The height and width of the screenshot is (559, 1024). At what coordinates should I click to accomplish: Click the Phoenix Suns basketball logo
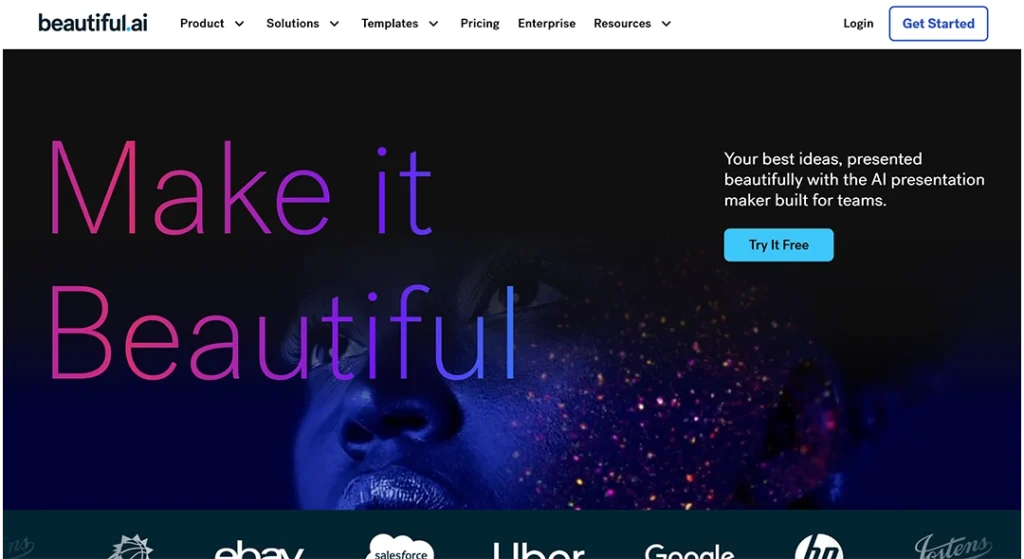tap(130, 547)
